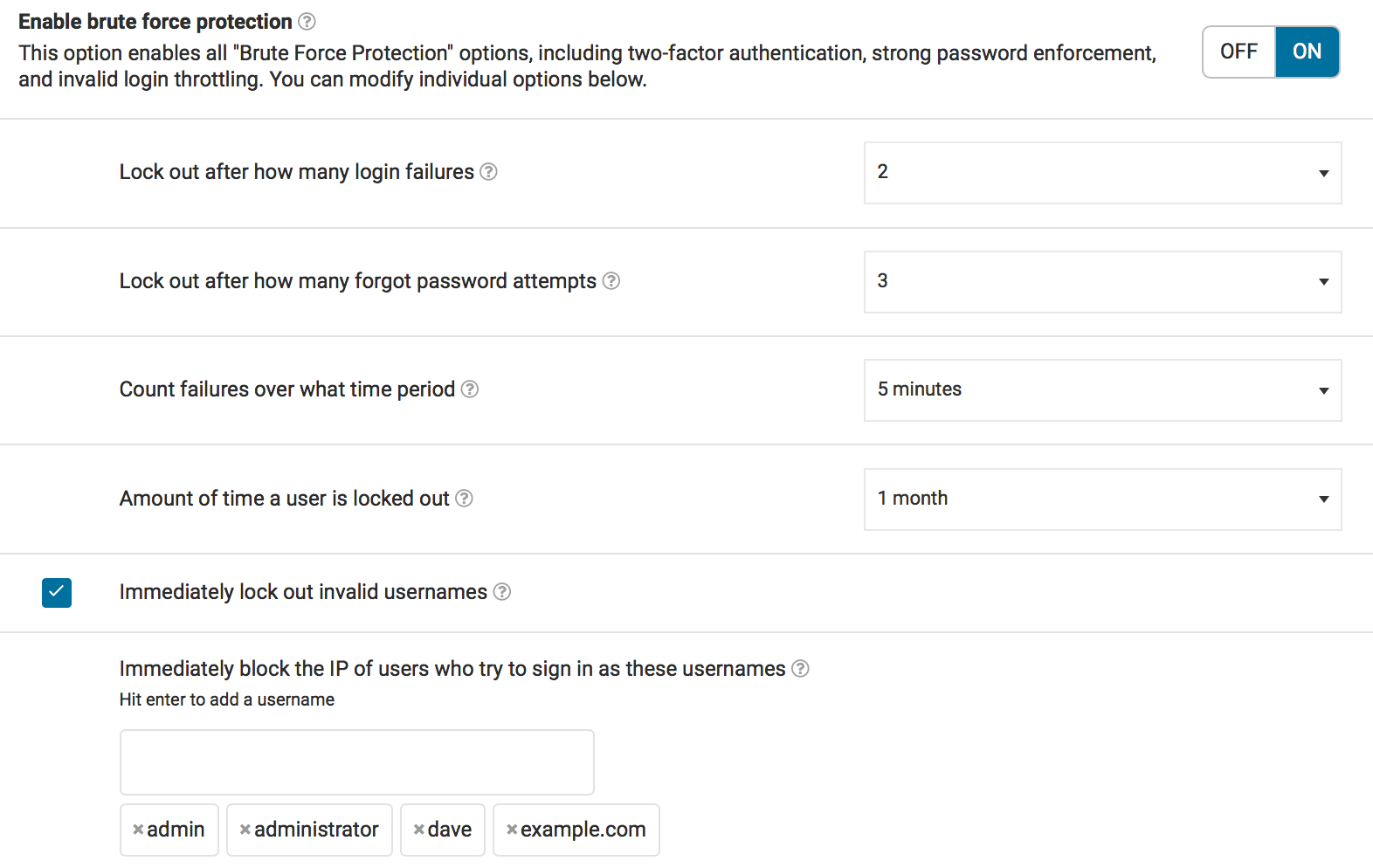Open help for amount of time locked out
1373x868 pixels.
465,499
